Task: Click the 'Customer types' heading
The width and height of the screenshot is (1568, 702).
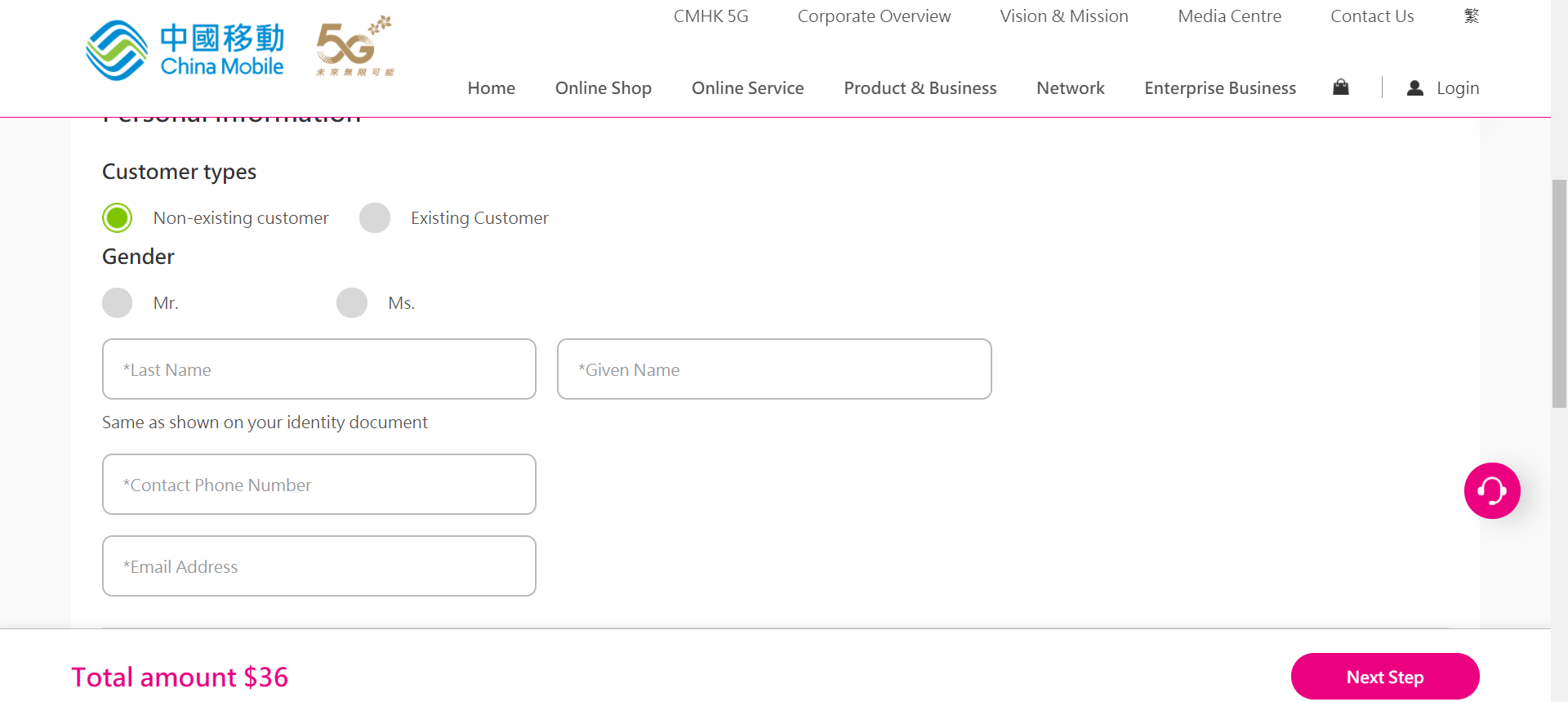Action: tap(179, 172)
